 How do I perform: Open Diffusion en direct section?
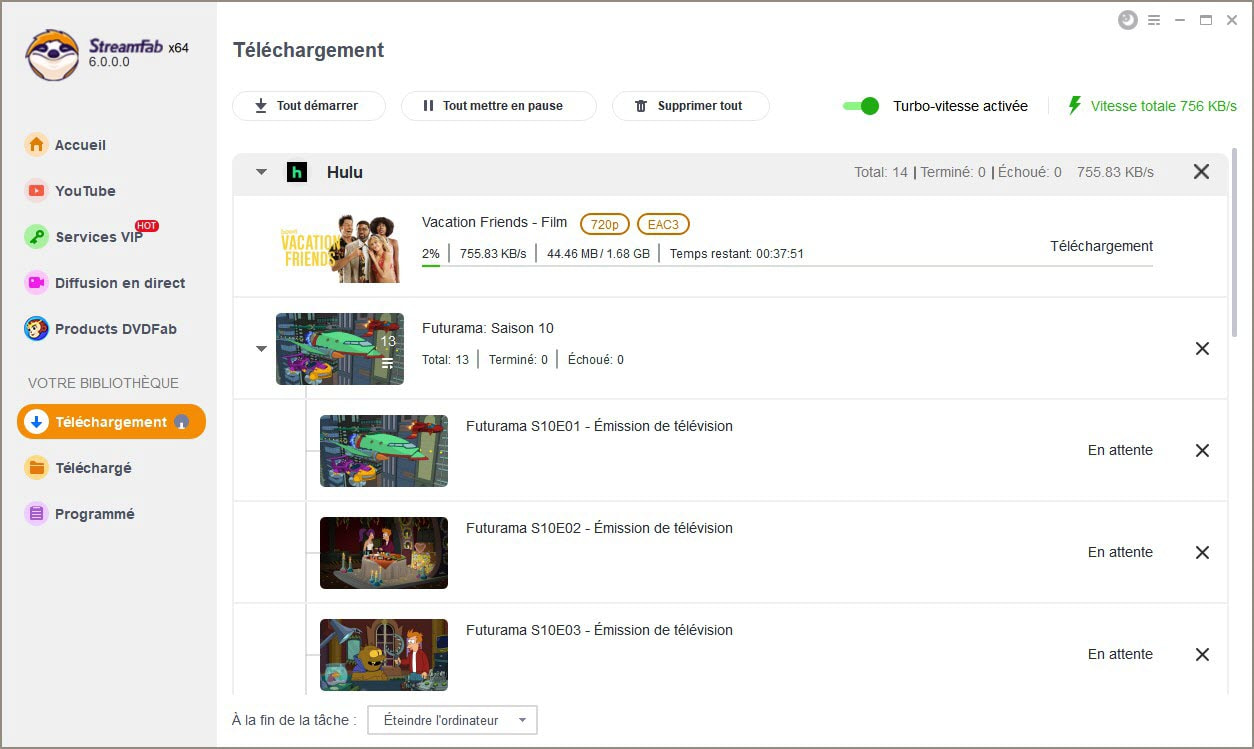coord(120,283)
